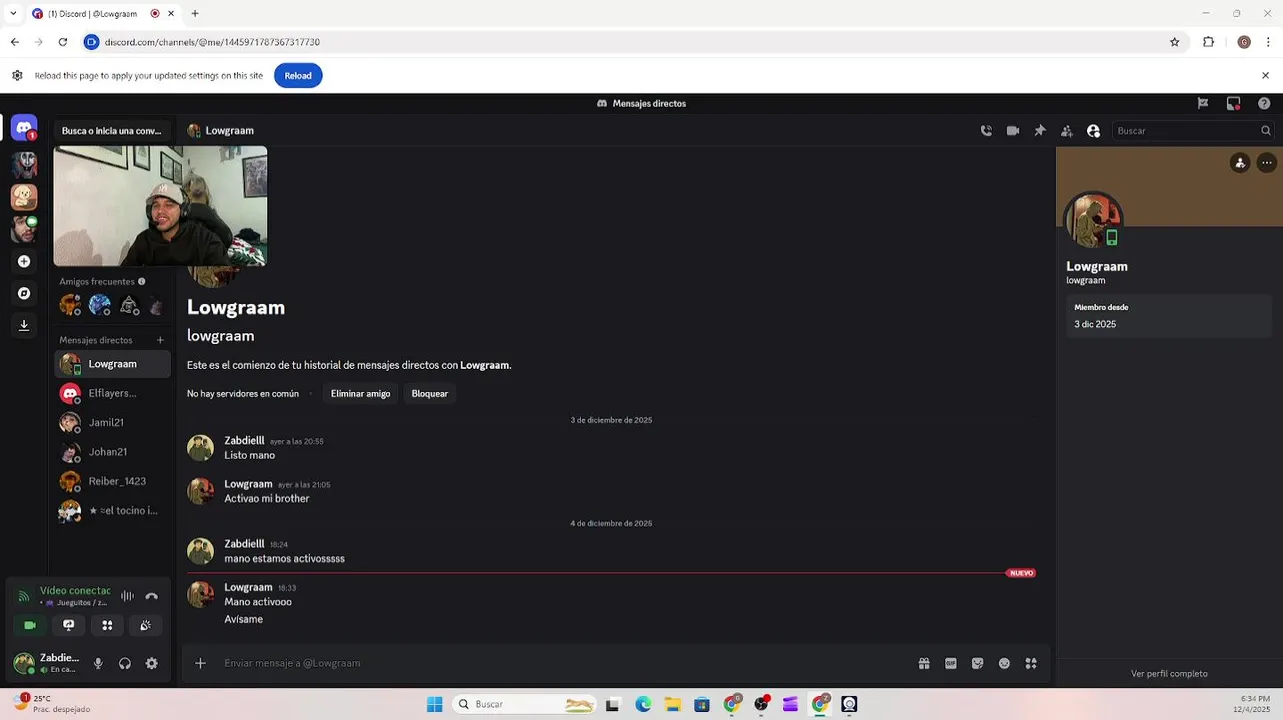Deafen audio with headphones icon
The image size is (1283, 720).
click(125, 663)
